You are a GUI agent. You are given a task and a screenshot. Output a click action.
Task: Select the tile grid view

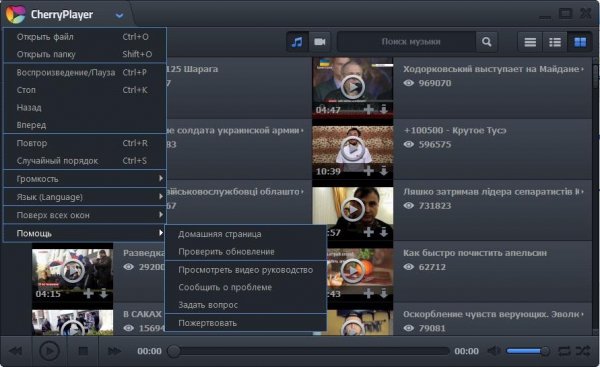[580, 42]
